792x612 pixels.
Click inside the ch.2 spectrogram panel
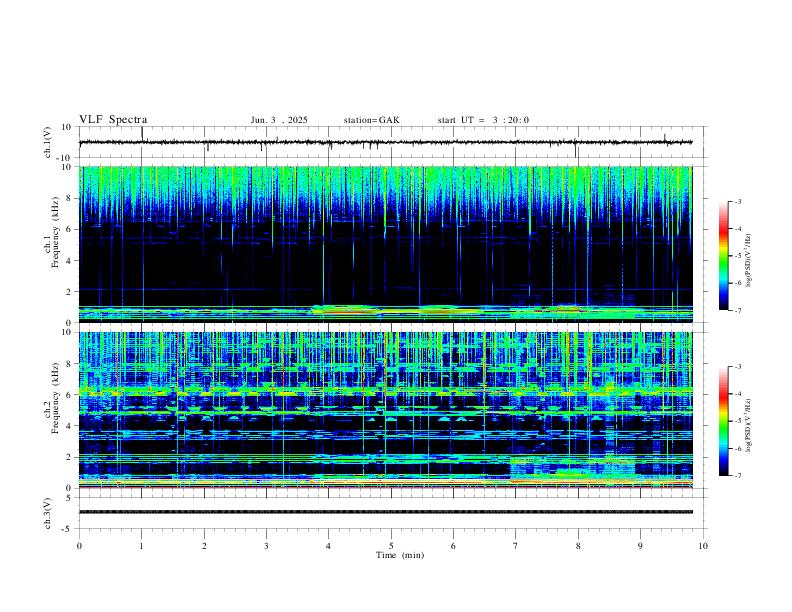[386, 410]
